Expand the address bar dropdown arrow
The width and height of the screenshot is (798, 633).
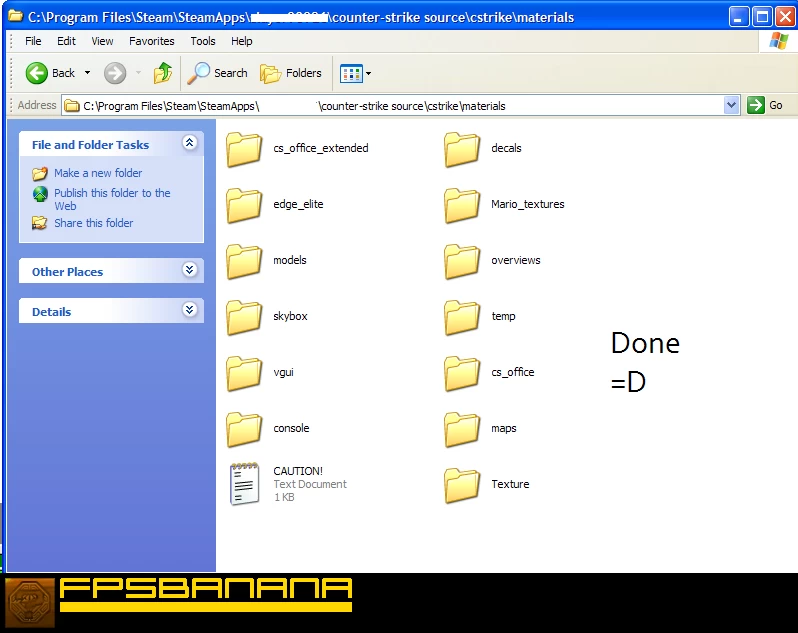tap(731, 105)
